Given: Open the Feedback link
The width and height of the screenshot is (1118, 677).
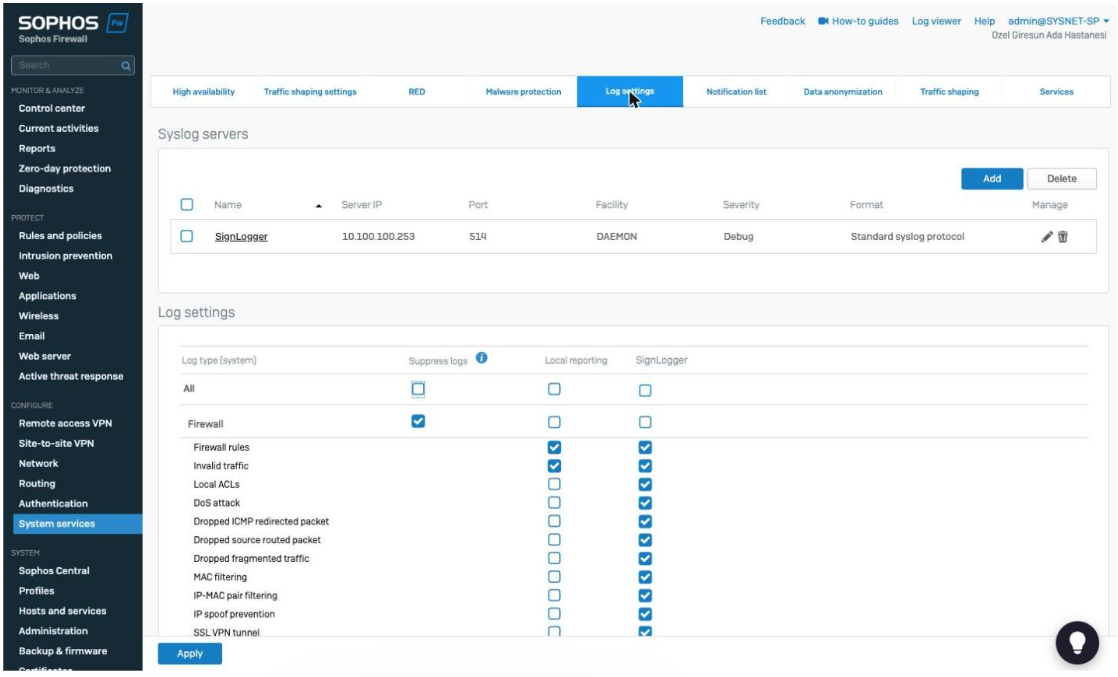Looking at the screenshot, I should point(782,21).
